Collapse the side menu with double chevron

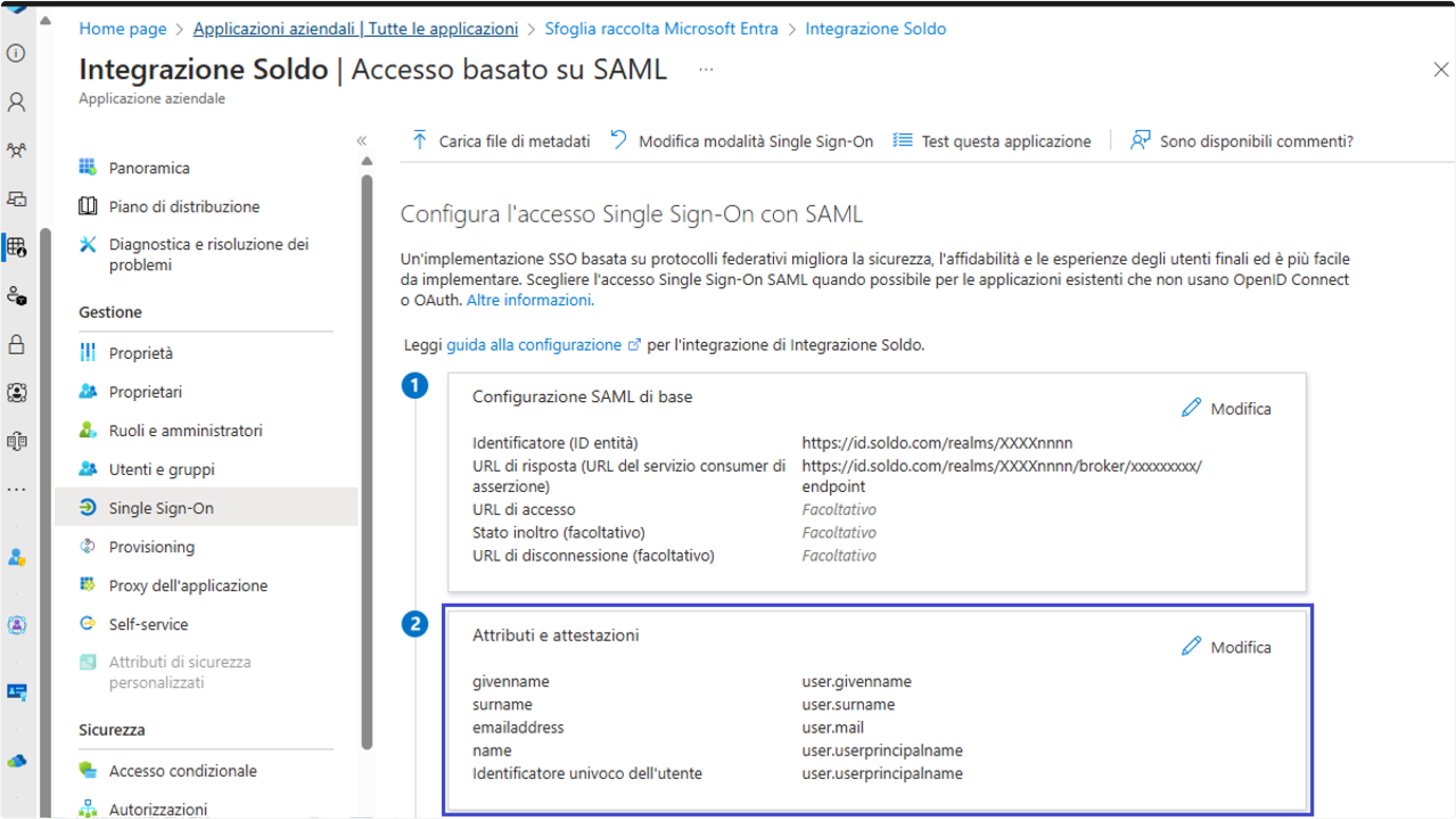pos(362,140)
